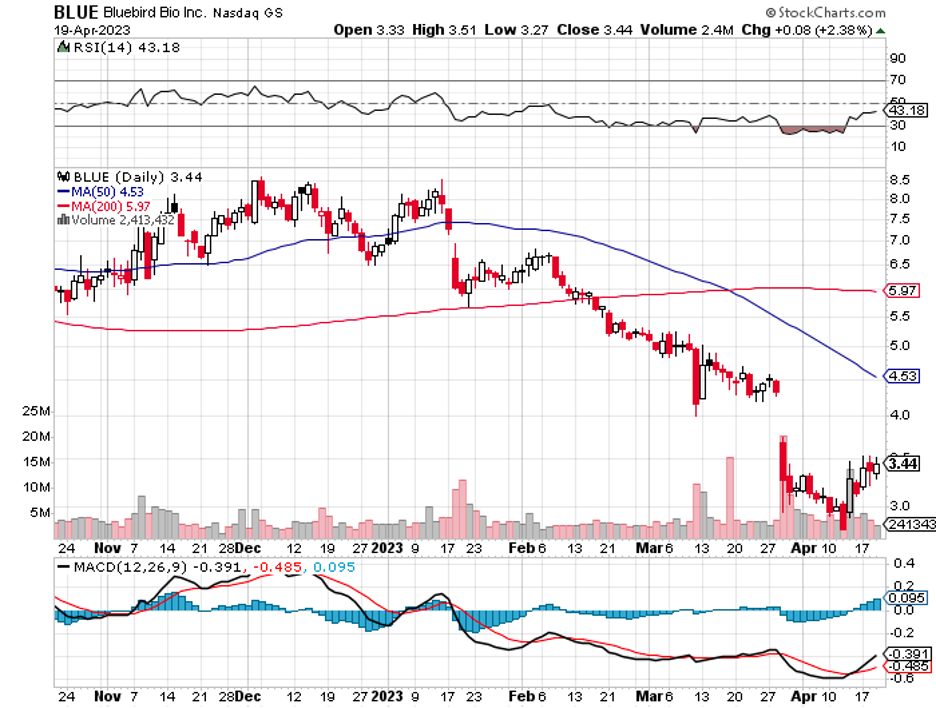Viewport: 936px width, 708px height.
Task: Click the 0.095 MACD histogram axis tag
Action: coord(907,598)
